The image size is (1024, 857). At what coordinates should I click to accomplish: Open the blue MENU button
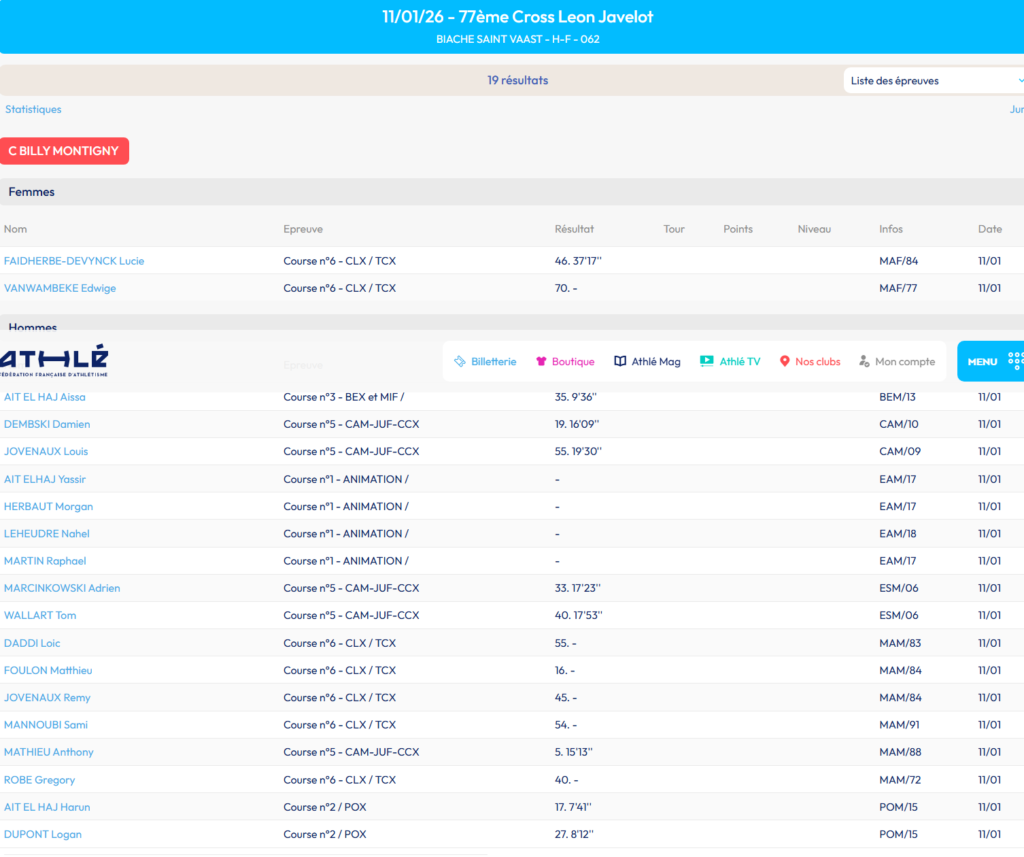(x=982, y=362)
